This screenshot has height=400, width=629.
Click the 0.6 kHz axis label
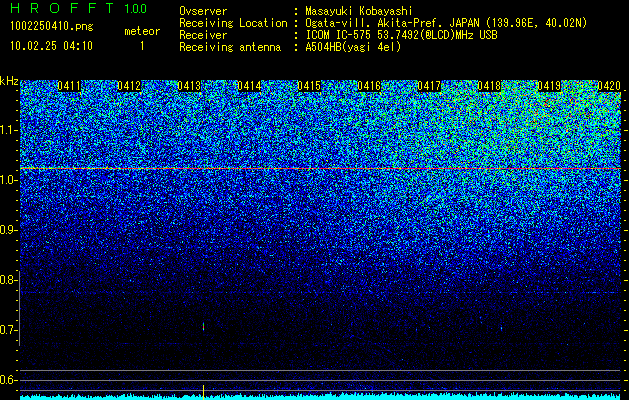pyautogui.click(x=8, y=380)
